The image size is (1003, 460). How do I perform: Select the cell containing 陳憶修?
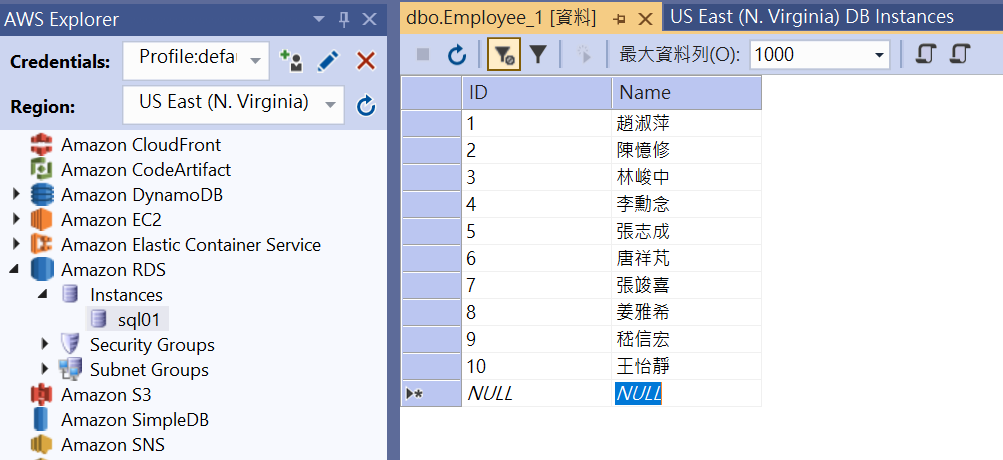tap(686, 150)
